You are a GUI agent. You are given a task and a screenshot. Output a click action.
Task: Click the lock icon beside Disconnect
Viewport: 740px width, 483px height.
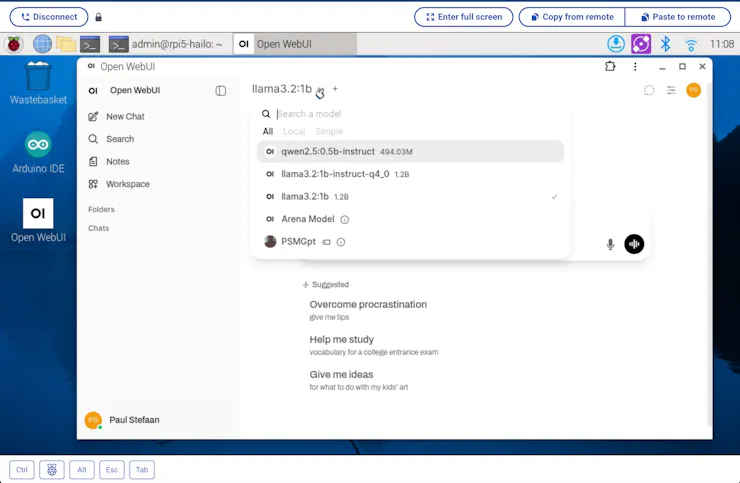pyautogui.click(x=98, y=17)
